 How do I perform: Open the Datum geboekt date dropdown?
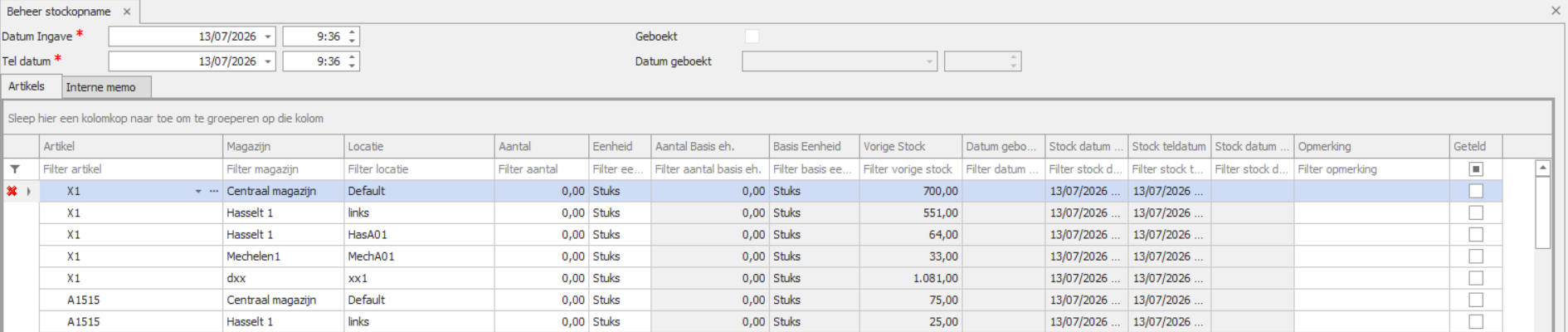pyautogui.click(x=929, y=61)
